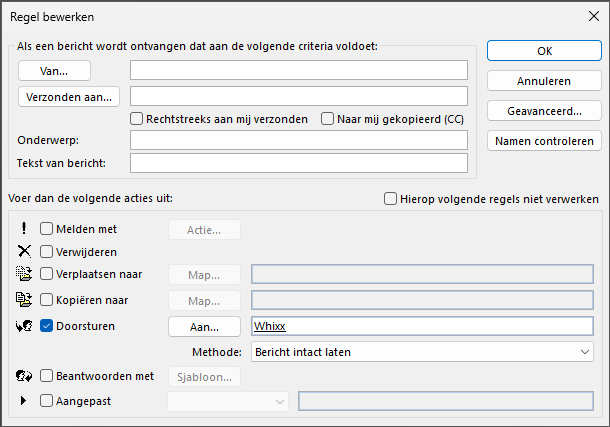
Task: Tick Rechtstreeks aan mij verzonden
Action: click(x=137, y=119)
